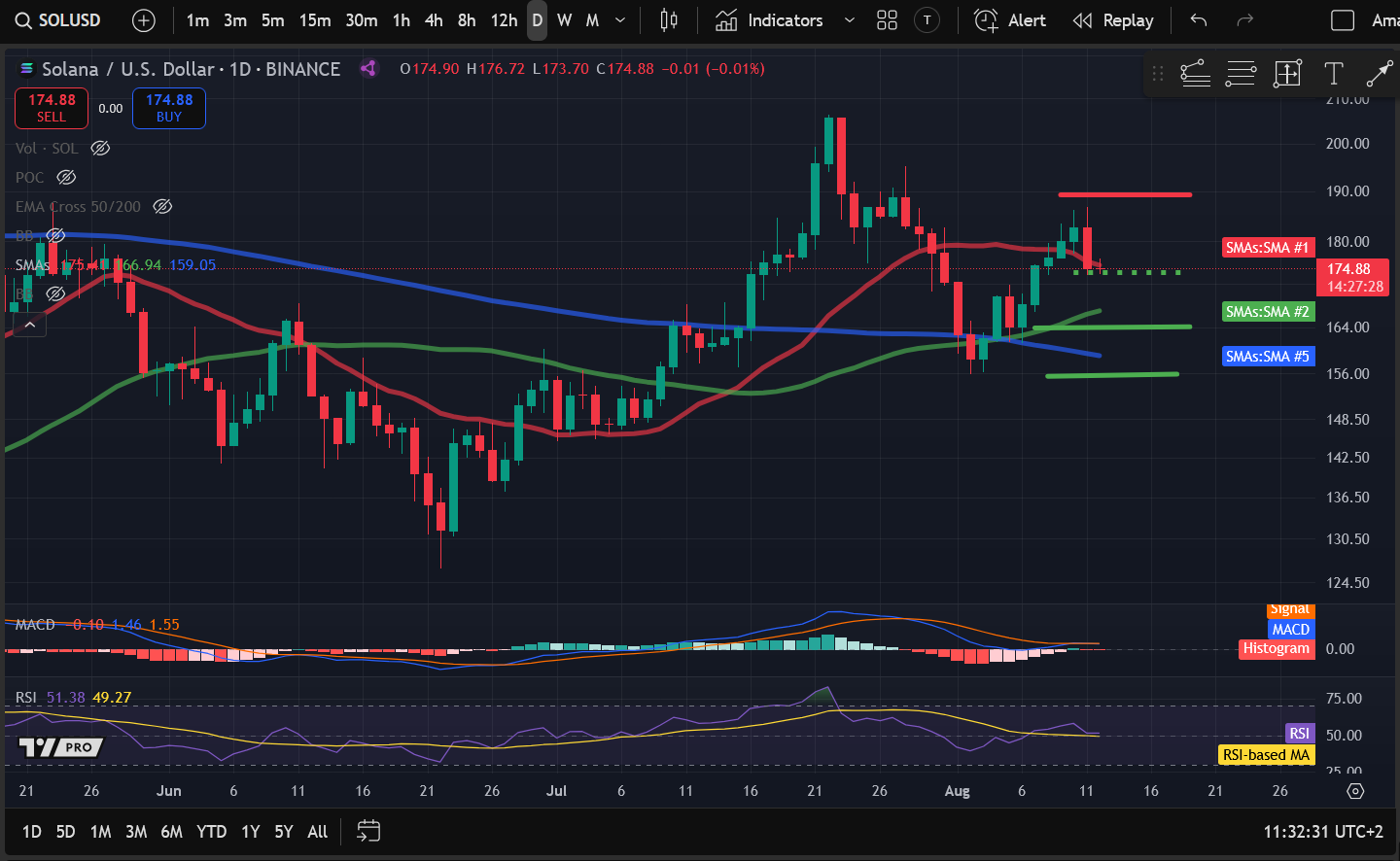This screenshot has height=861, width=1400.
Task: Switch to 5m timeframe
Action: pos(273,20)
